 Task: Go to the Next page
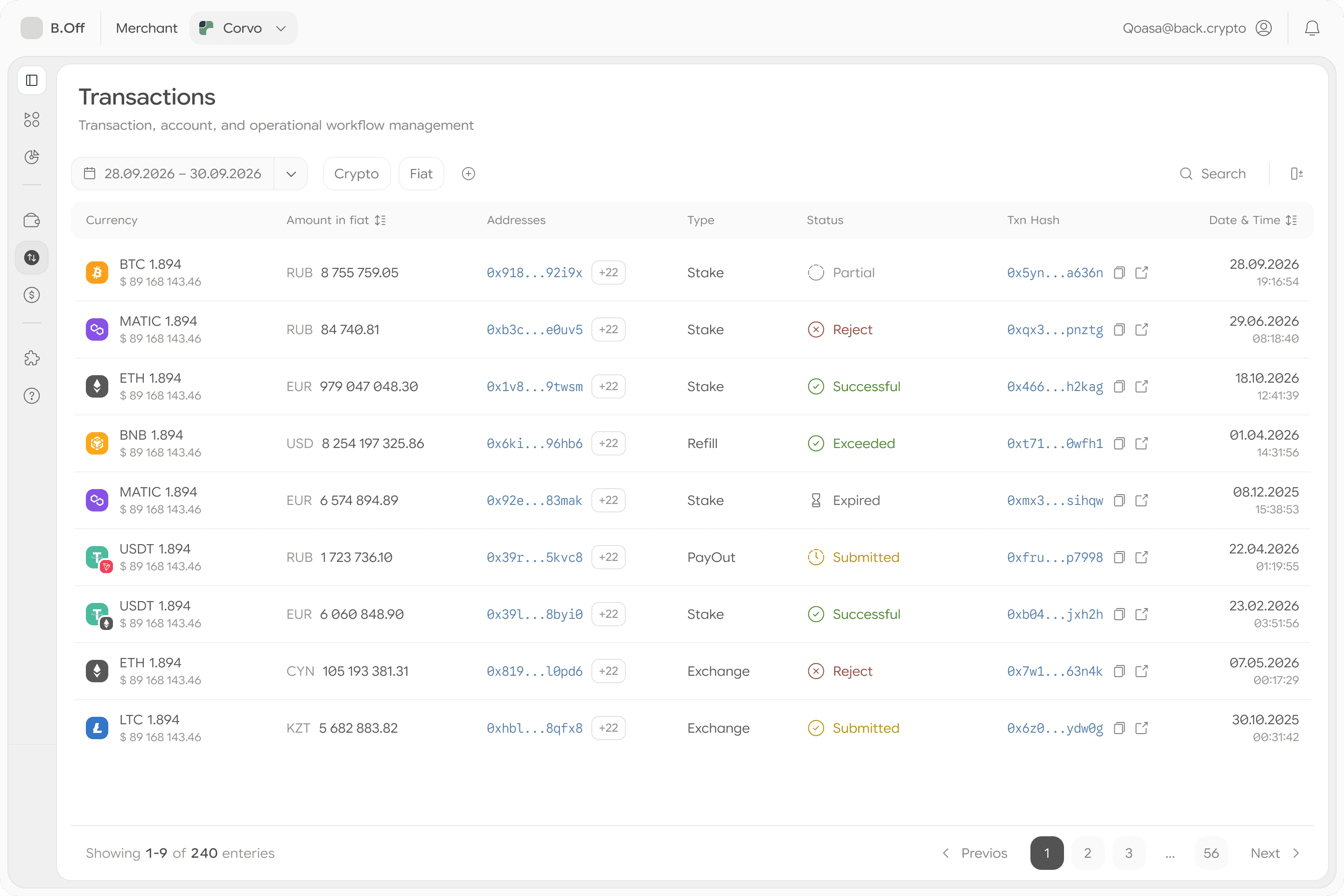pos(1275,853)
